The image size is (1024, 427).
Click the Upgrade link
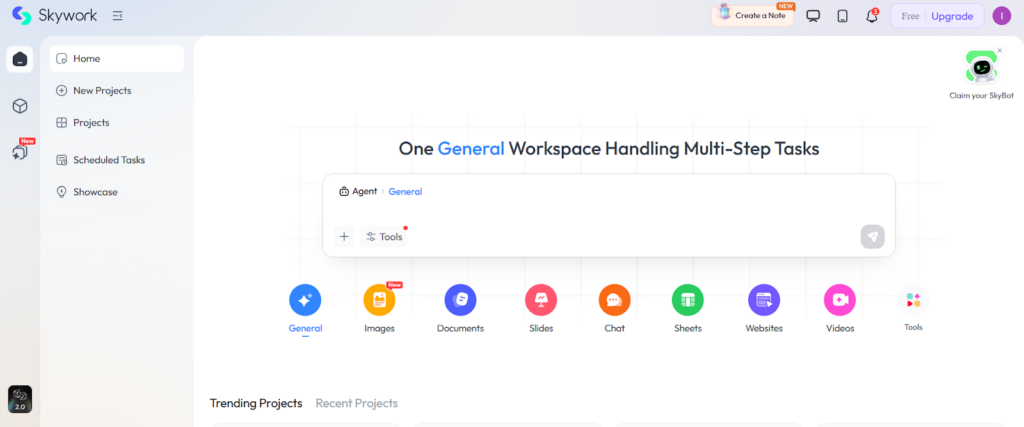(952, 16)
